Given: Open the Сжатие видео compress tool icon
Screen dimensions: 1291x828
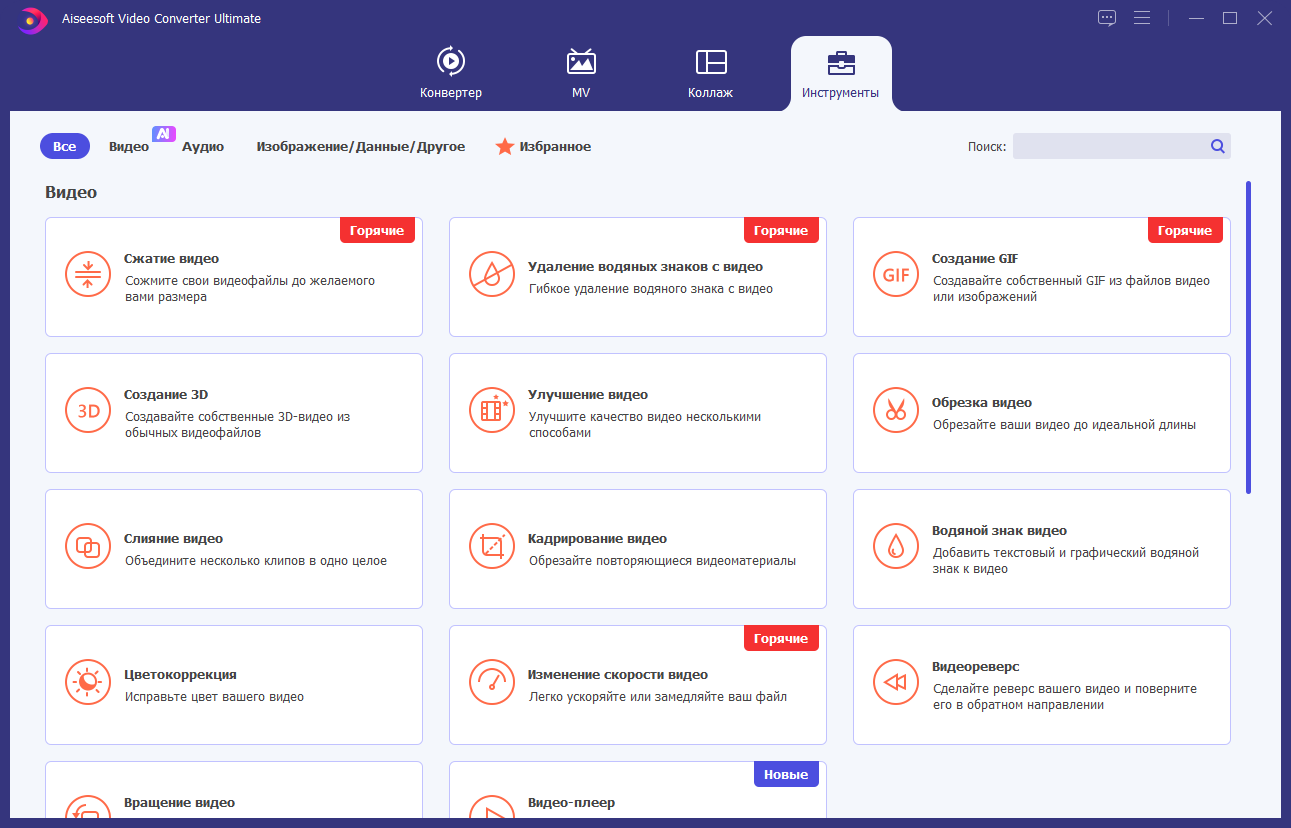Looking at the screenshot, I should click(89, 274).
